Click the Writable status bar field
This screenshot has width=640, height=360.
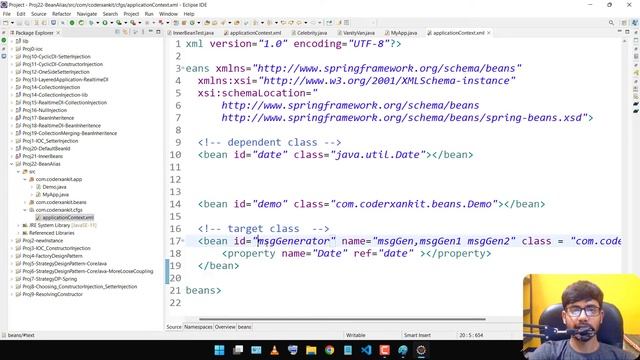356,335
